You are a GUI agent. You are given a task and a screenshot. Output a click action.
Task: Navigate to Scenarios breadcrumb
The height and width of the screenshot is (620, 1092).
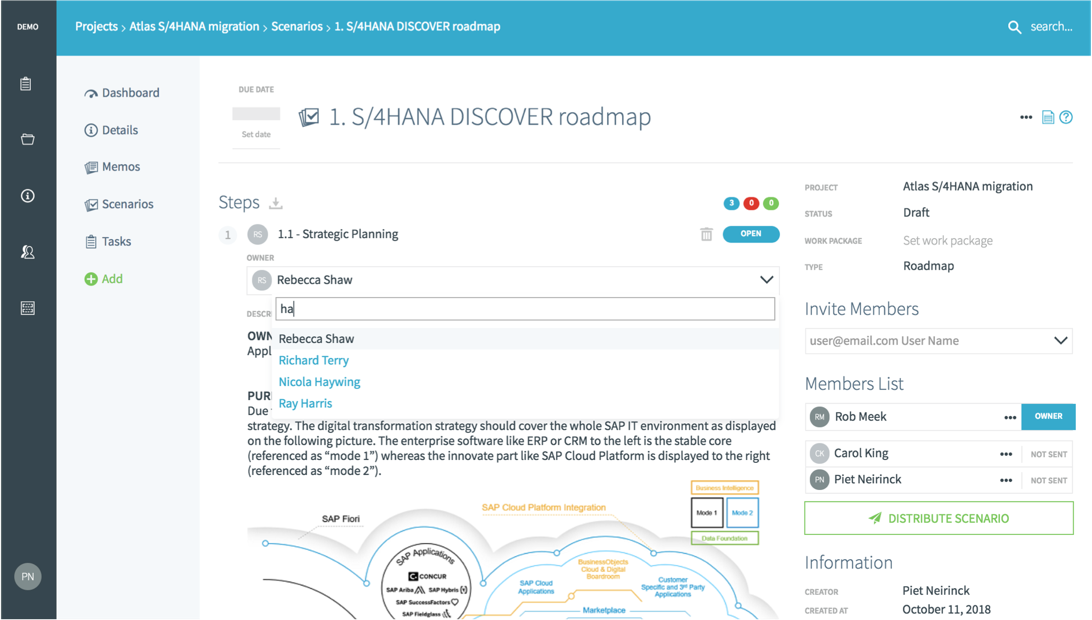297,26
